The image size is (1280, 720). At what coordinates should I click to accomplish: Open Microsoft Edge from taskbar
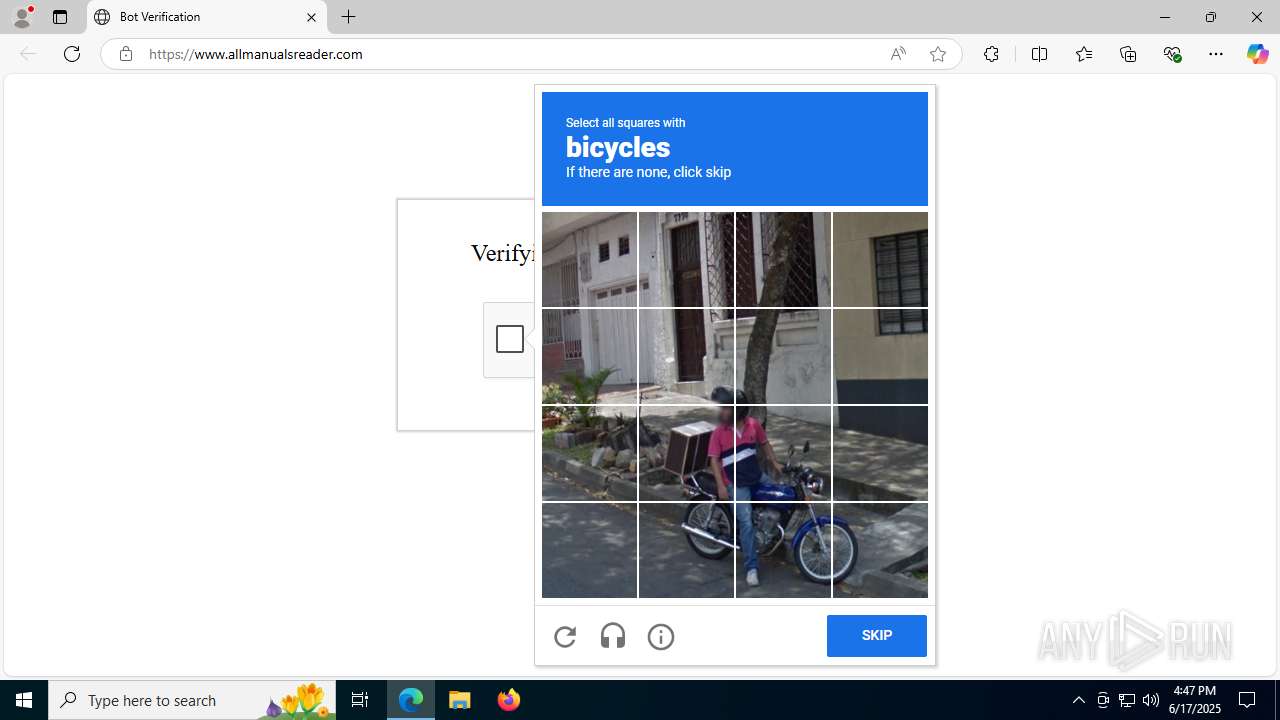[411, 700]
